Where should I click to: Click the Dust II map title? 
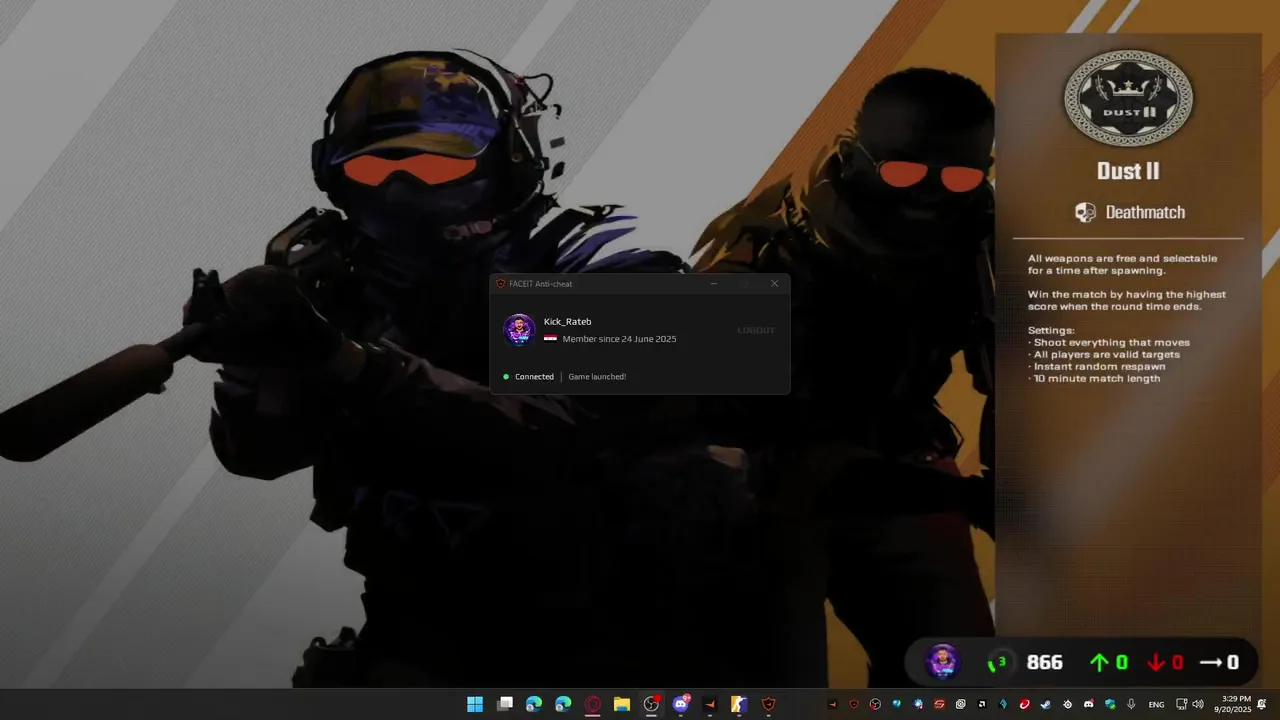coord(1128,171)
